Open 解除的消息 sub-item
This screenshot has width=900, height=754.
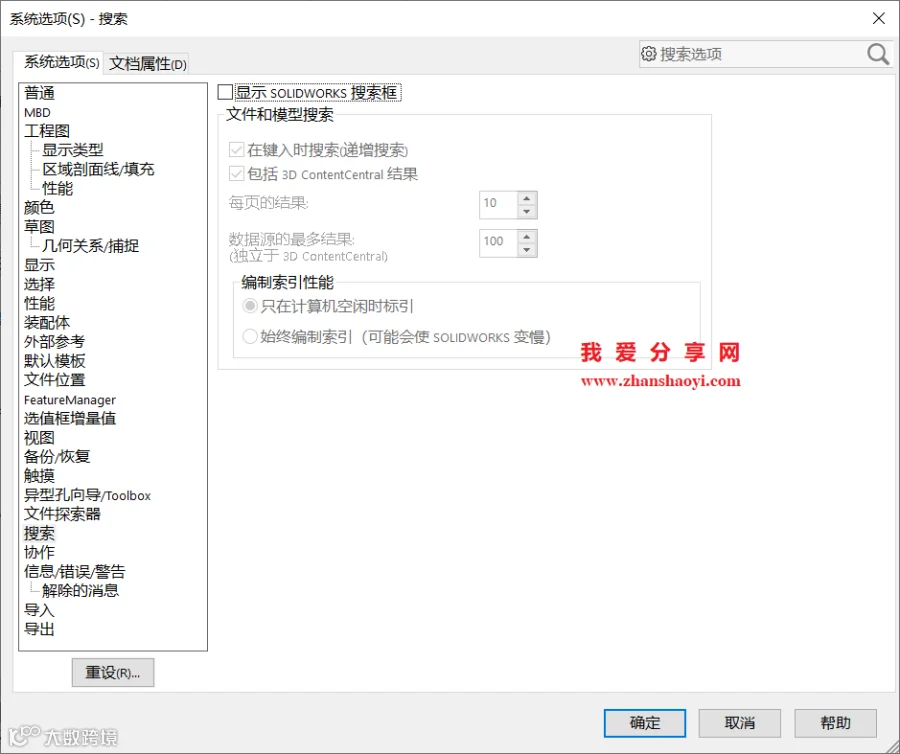tap(80, 590)
